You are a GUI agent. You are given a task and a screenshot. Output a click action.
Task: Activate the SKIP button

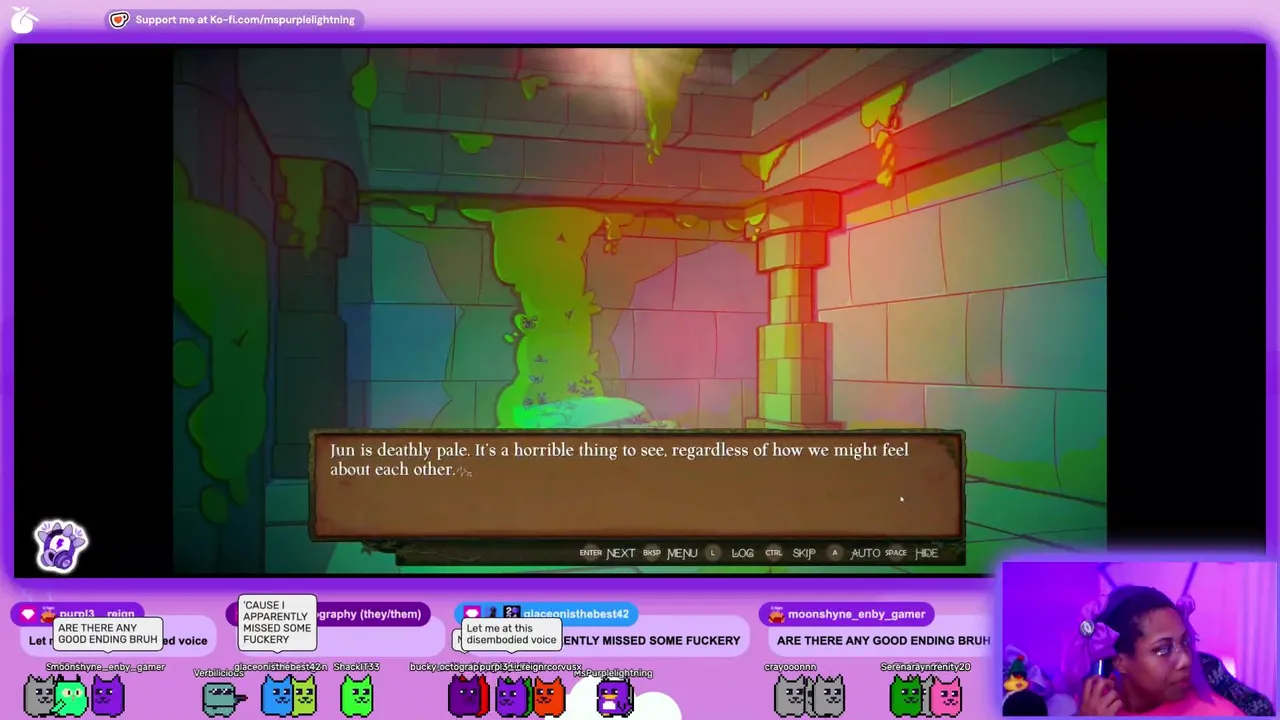coord(804,553)
